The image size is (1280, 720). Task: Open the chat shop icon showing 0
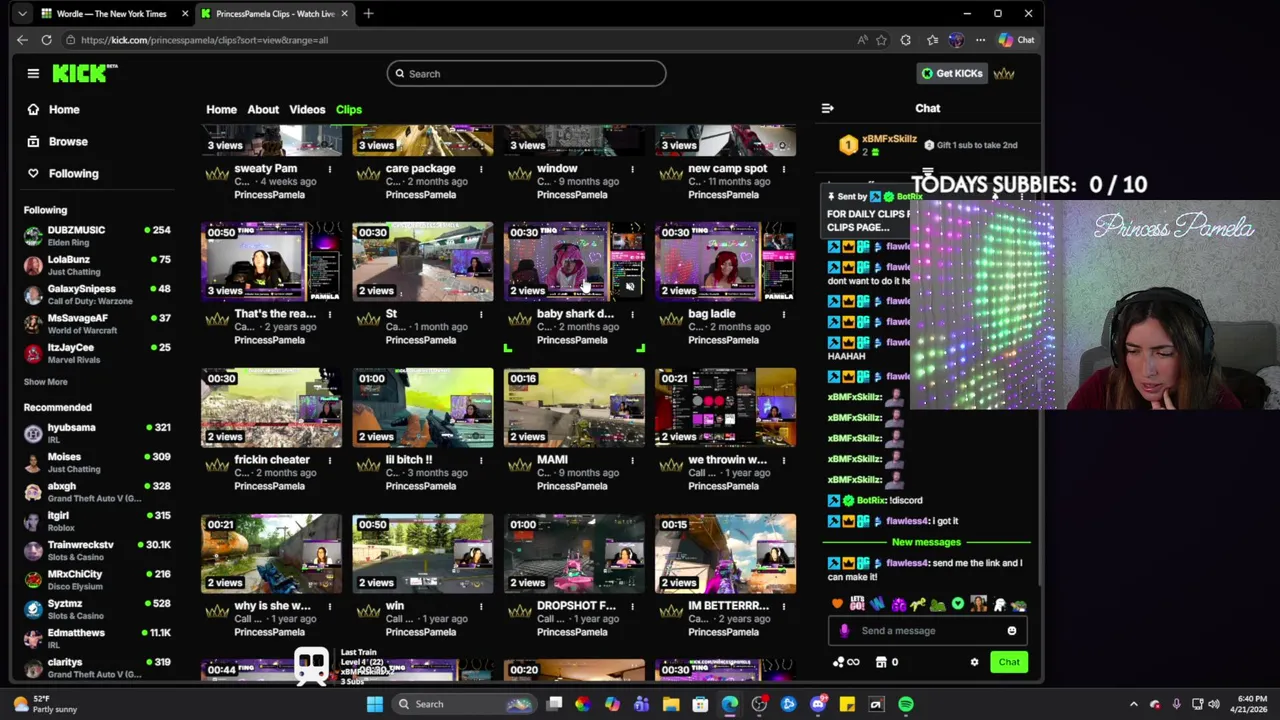tap(886, 662)
